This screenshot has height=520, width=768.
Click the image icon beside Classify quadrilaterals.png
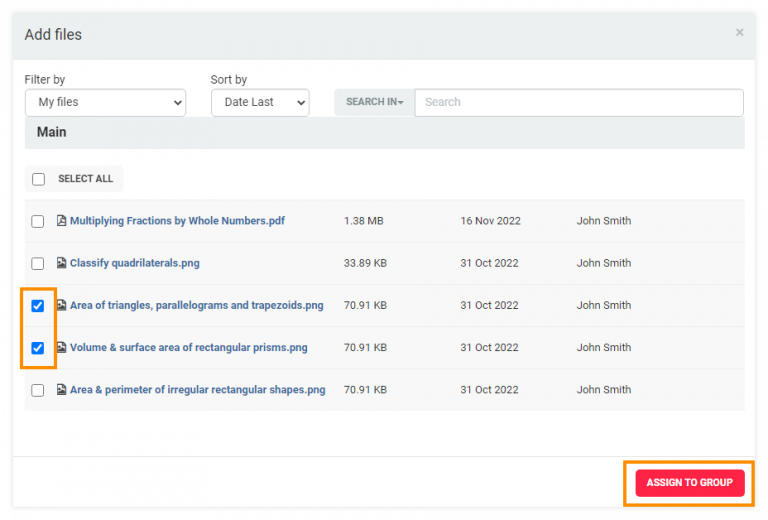61,263
